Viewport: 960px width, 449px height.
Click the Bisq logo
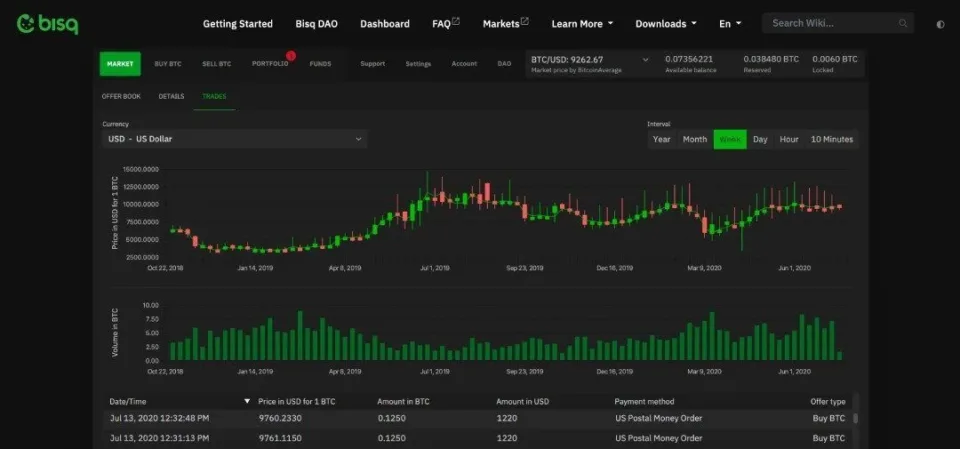pyautogui.click(x=48, y=23)
